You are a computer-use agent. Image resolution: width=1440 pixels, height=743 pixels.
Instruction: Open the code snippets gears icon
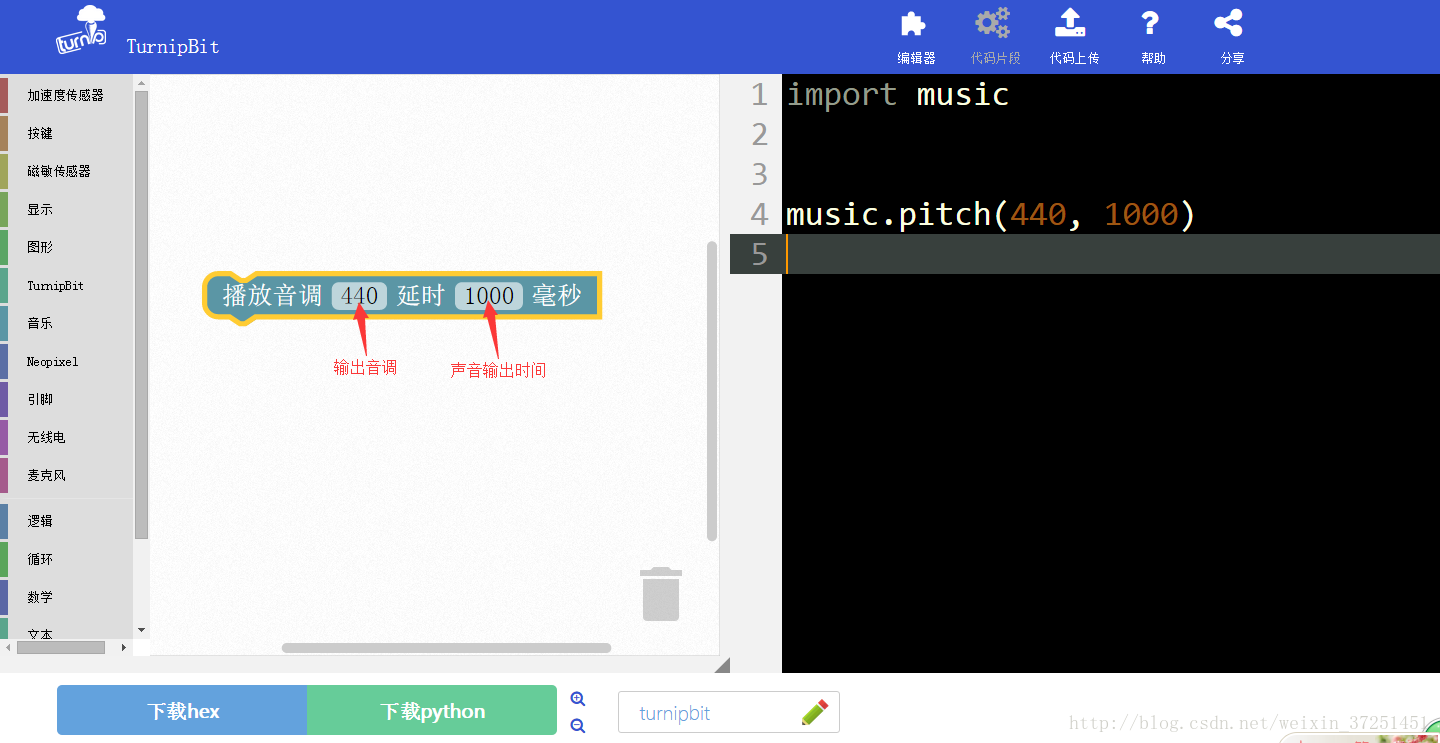(x=993, y=23)
